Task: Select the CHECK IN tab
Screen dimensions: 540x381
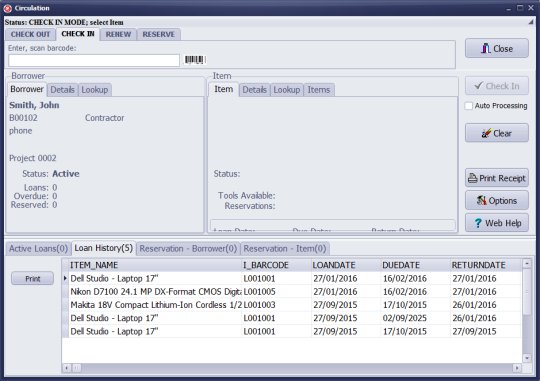Action: (78, 34)
